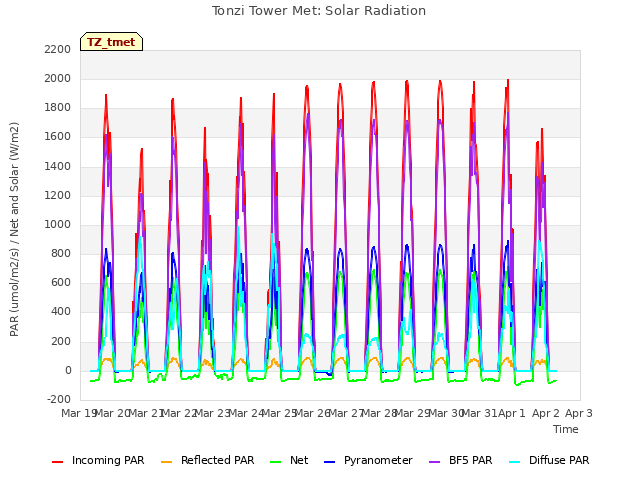Click the Time x-axis title
This screenshot has width=640, height=480.
tap(566, 429)
